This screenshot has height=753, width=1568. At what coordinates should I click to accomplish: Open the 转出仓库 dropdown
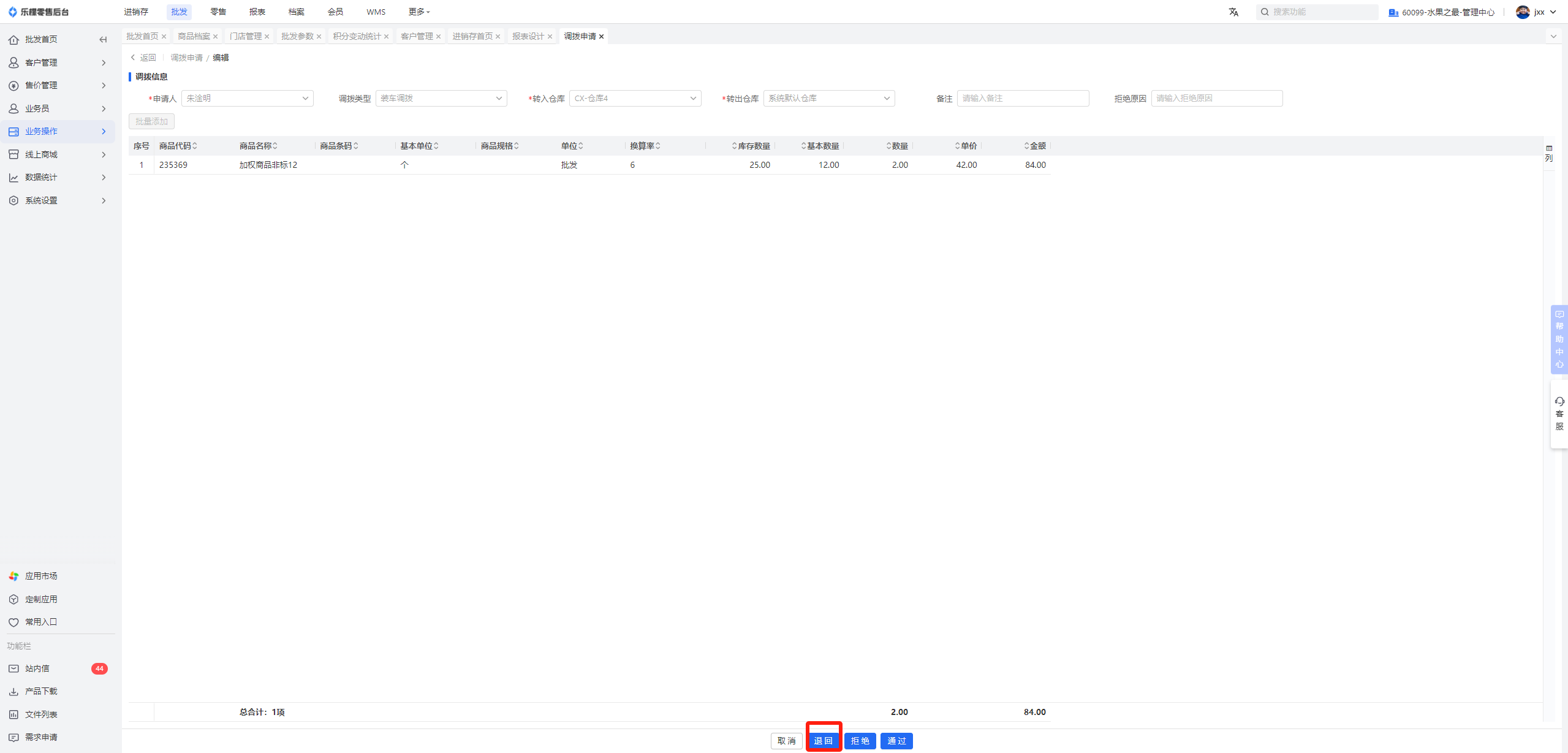coord(828,98)
